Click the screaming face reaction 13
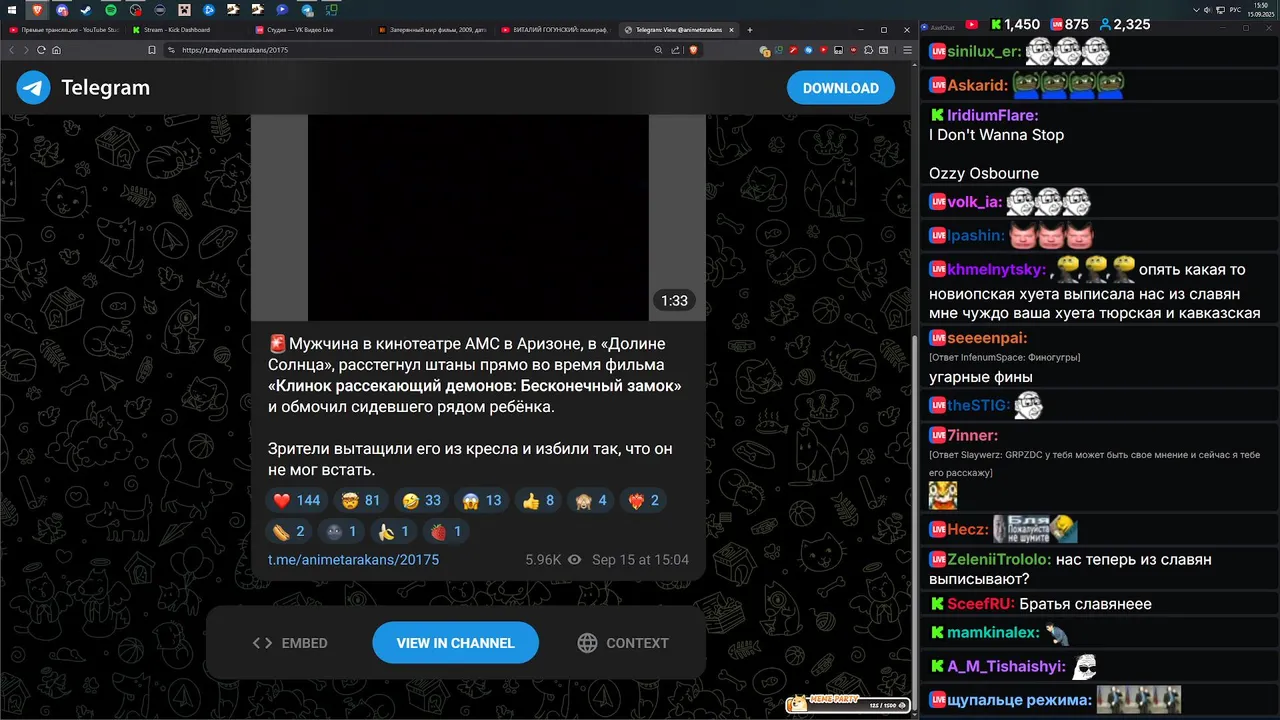Viewport: 1280px width, 720px height. pyautogui.click(x=483, y=500)
